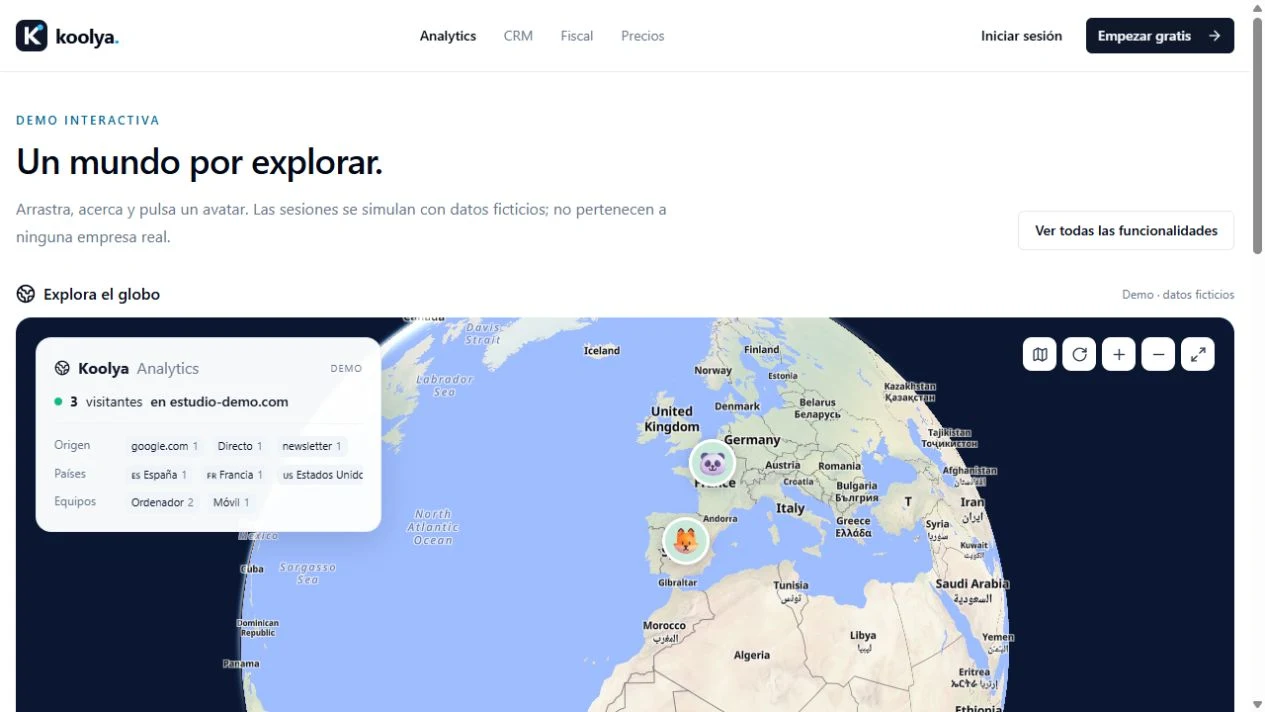Click the arrow in the Empezar gratis button
This screenshot has height=712, width=1265.
[1214, 36]
